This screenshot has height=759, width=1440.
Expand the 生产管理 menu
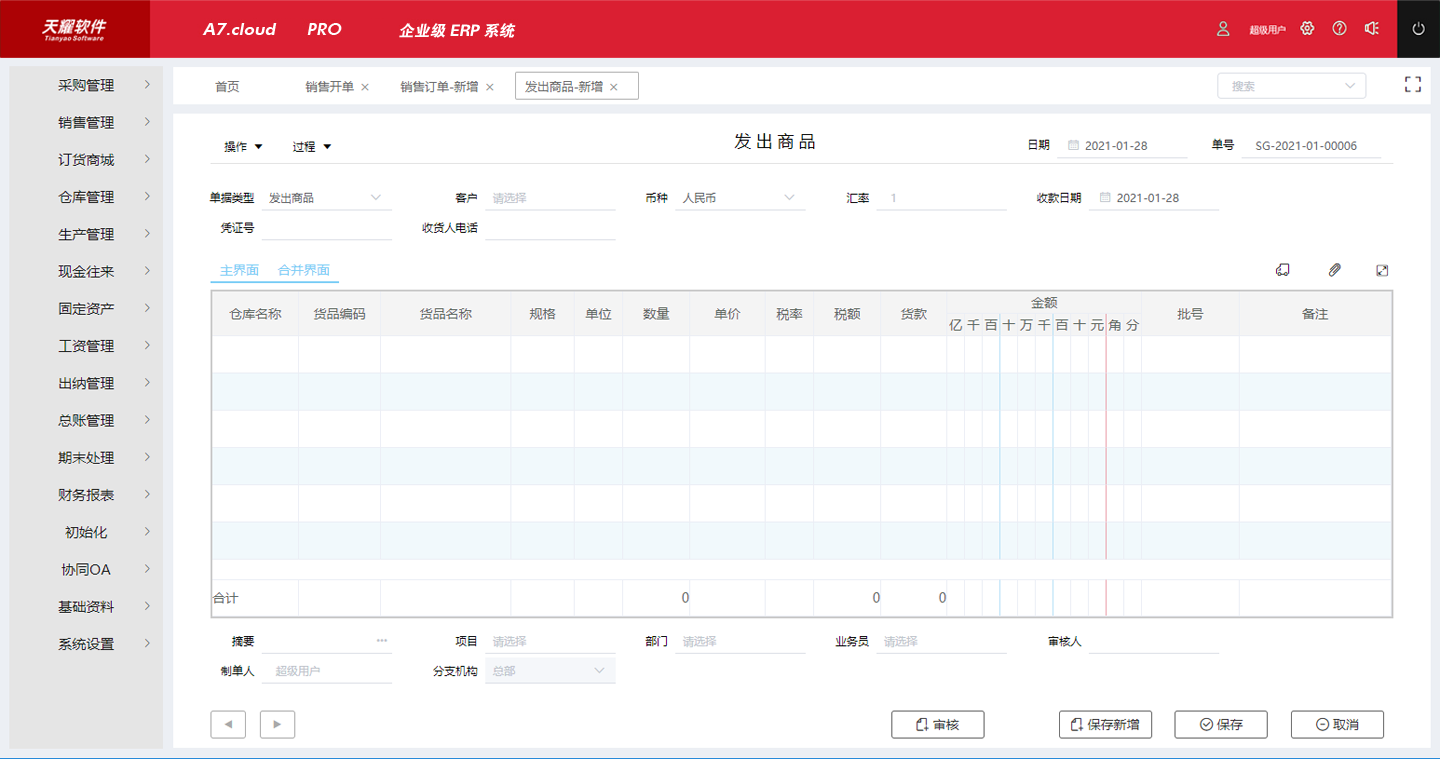click(x=86, y=235)
